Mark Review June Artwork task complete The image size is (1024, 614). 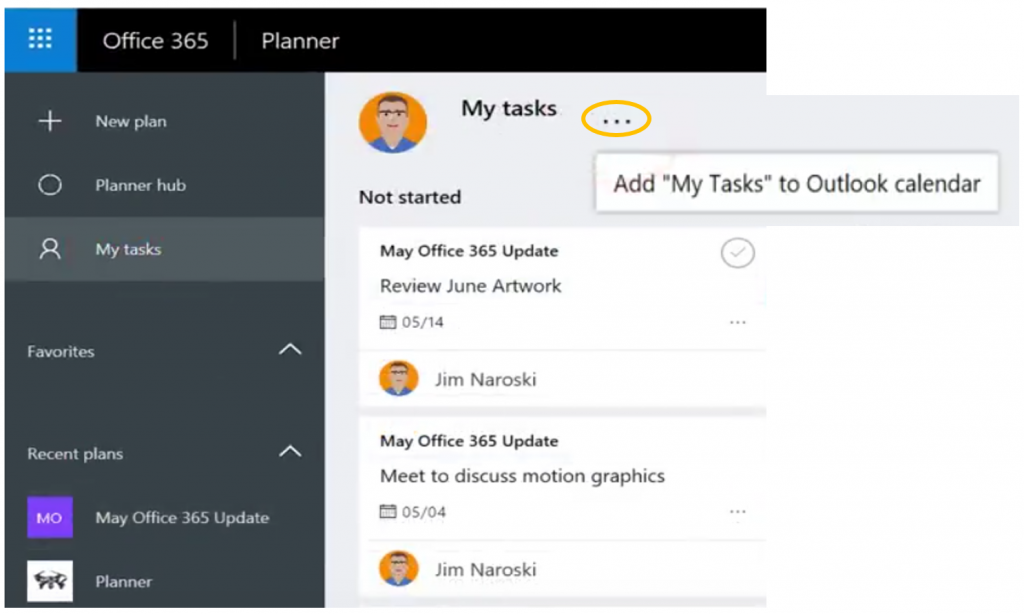[738, 253]
